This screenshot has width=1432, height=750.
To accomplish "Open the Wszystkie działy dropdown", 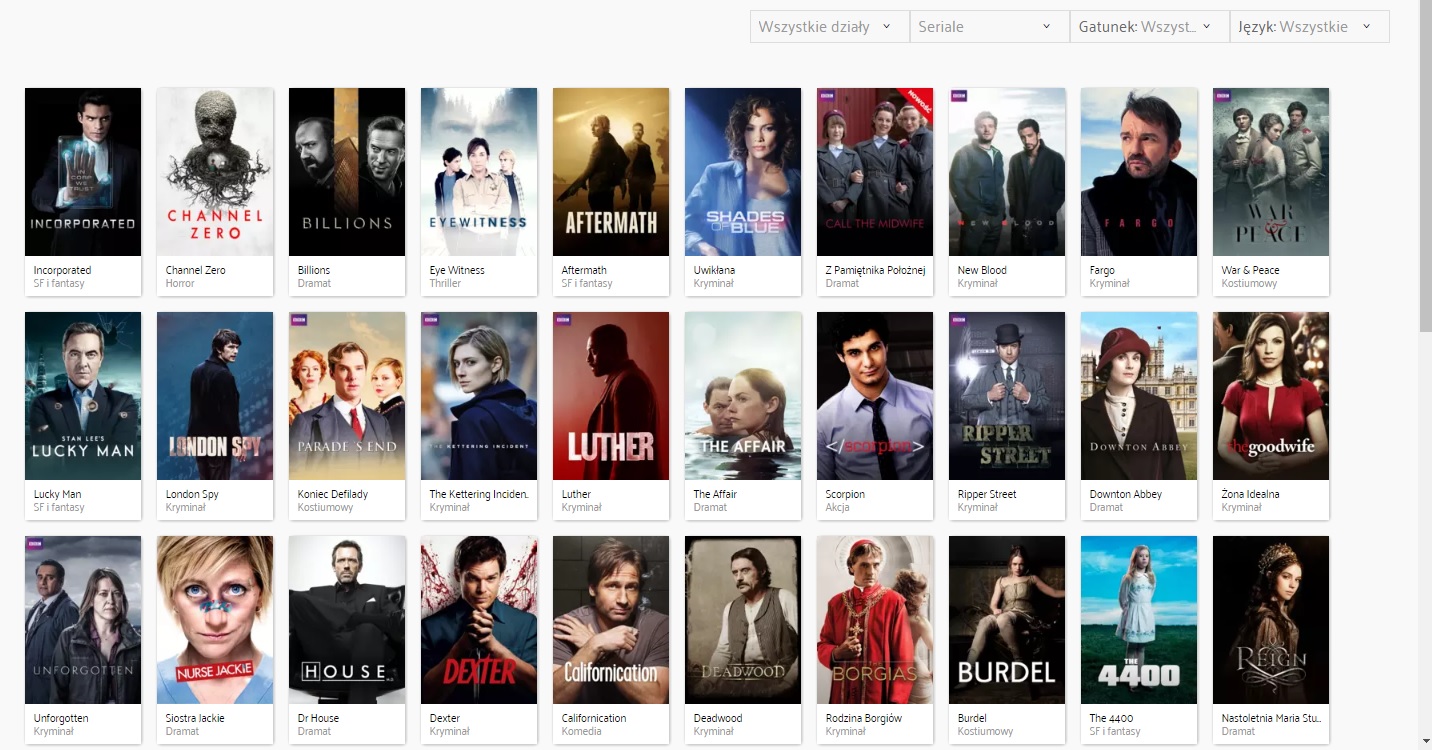I will (829, 27).
